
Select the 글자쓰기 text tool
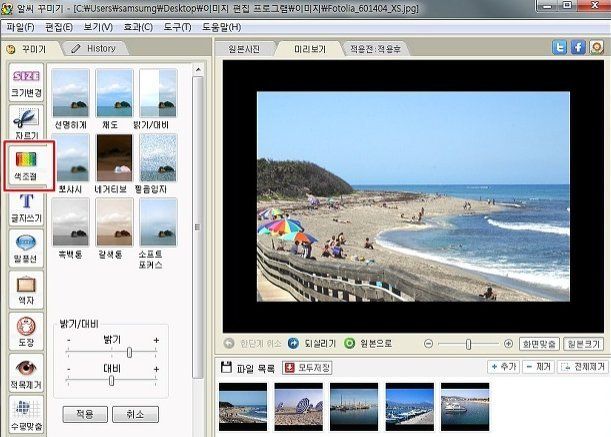click(26, 208)
